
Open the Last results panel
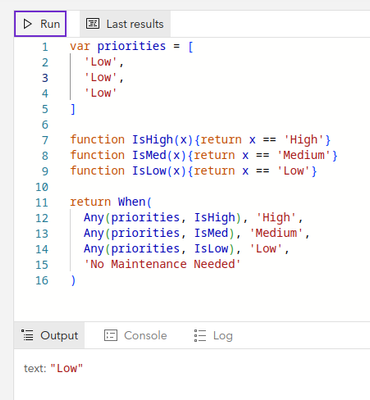coord(125,24)
